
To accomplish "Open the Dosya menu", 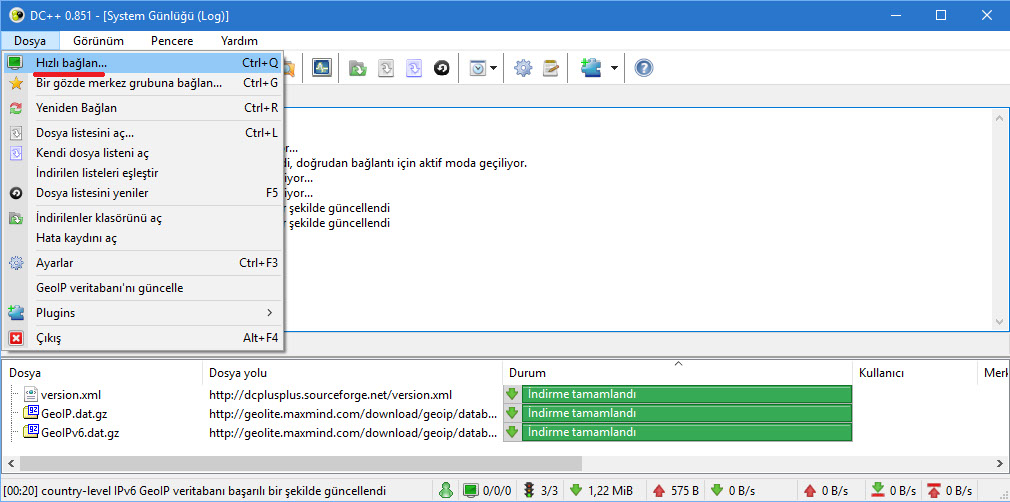I will (30, 41).
